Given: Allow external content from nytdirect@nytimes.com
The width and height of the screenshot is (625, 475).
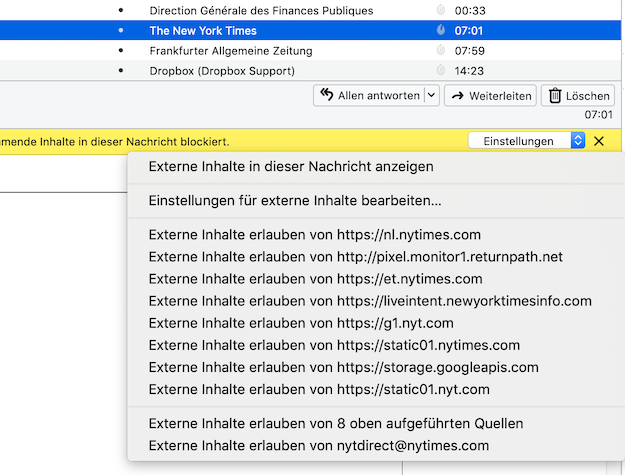Looking at the screenshot, I should point(319,445).
